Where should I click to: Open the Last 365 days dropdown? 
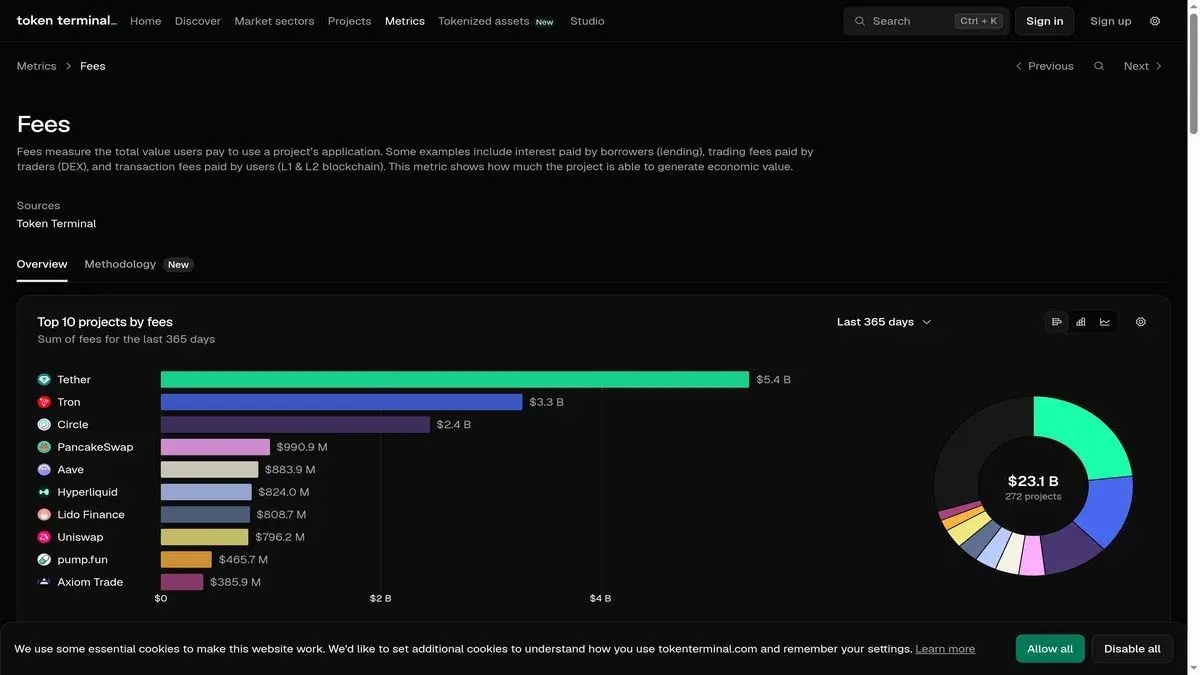884,322
